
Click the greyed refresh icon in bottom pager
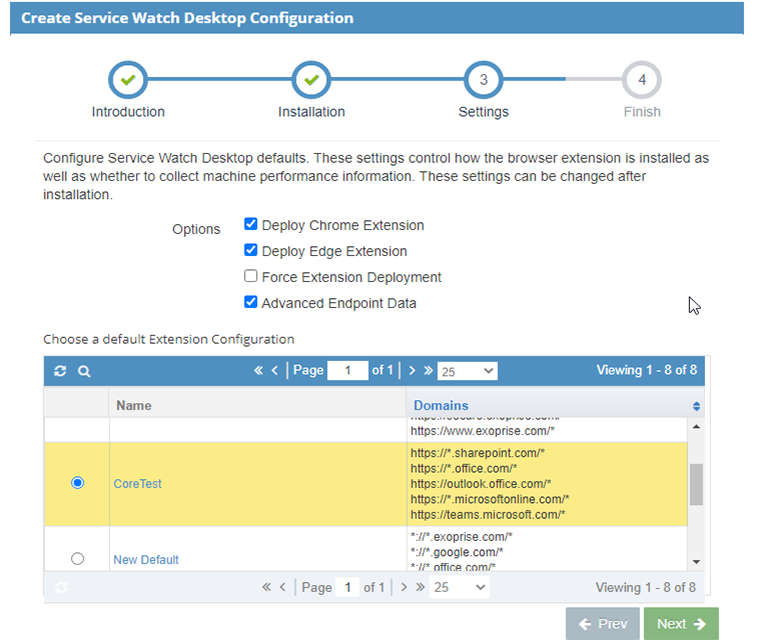click(61, 588)
